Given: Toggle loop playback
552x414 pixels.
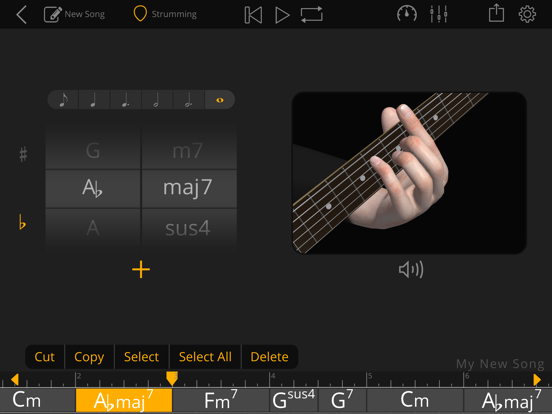Looking at the screenshot, I should coord(312,15).
